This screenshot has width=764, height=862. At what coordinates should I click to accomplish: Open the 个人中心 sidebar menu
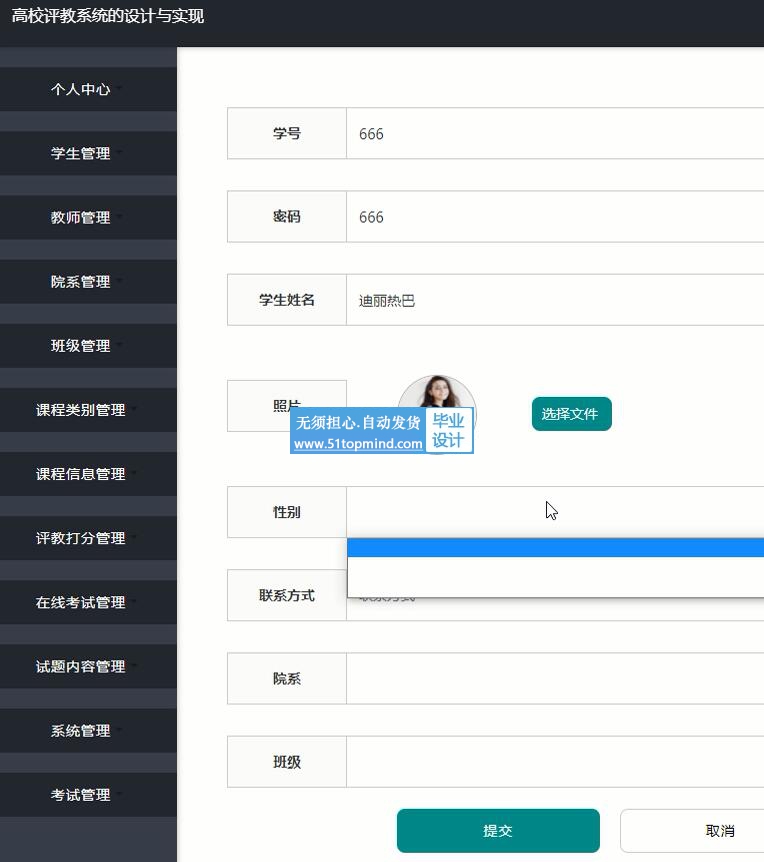[88, 89]
